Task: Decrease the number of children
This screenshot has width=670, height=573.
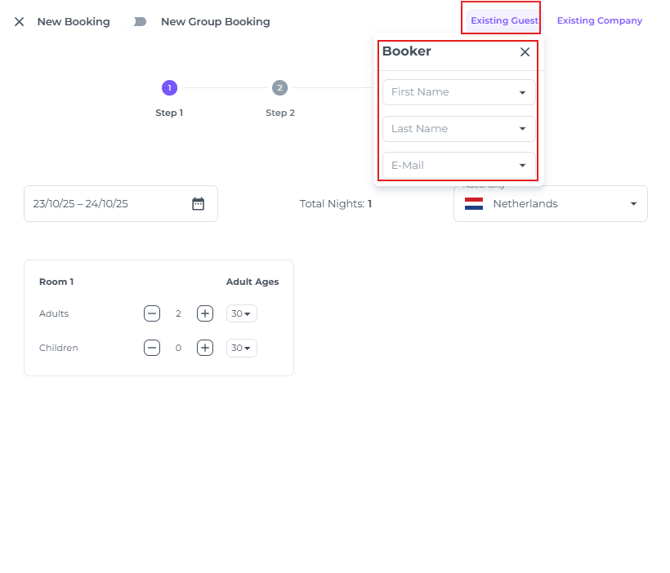Action: (152, 348)
